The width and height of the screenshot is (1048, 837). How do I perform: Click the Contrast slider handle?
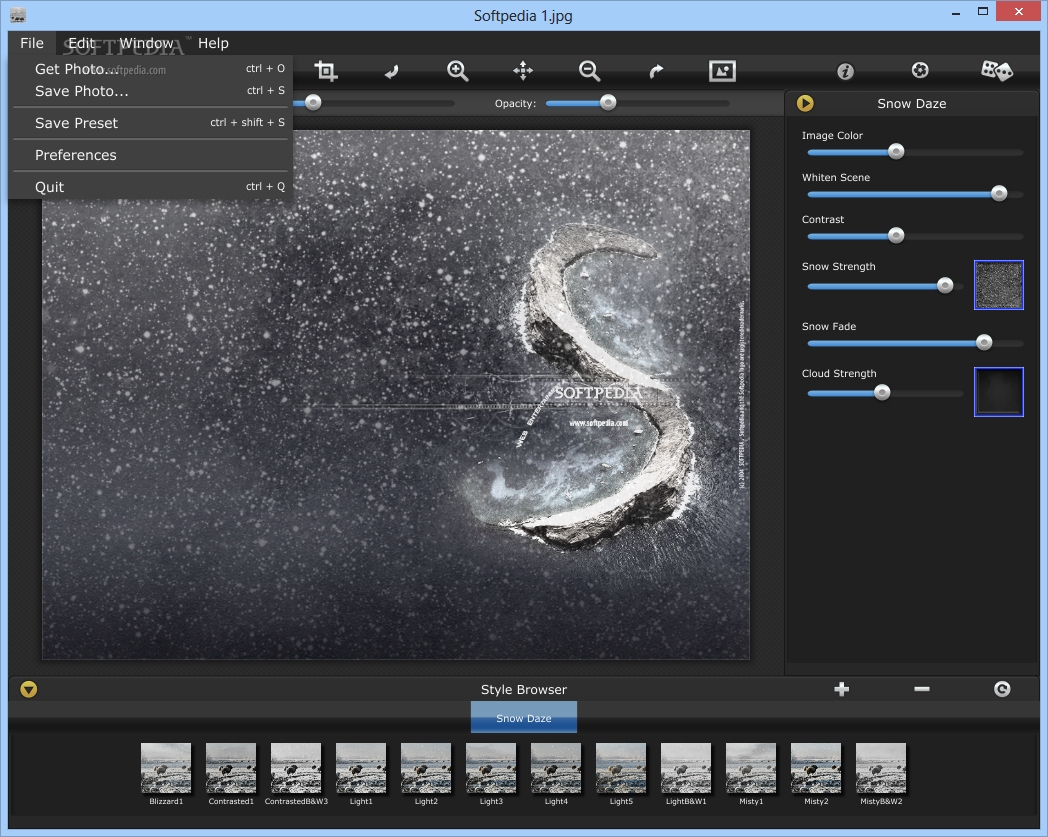[x=896, y=235]
